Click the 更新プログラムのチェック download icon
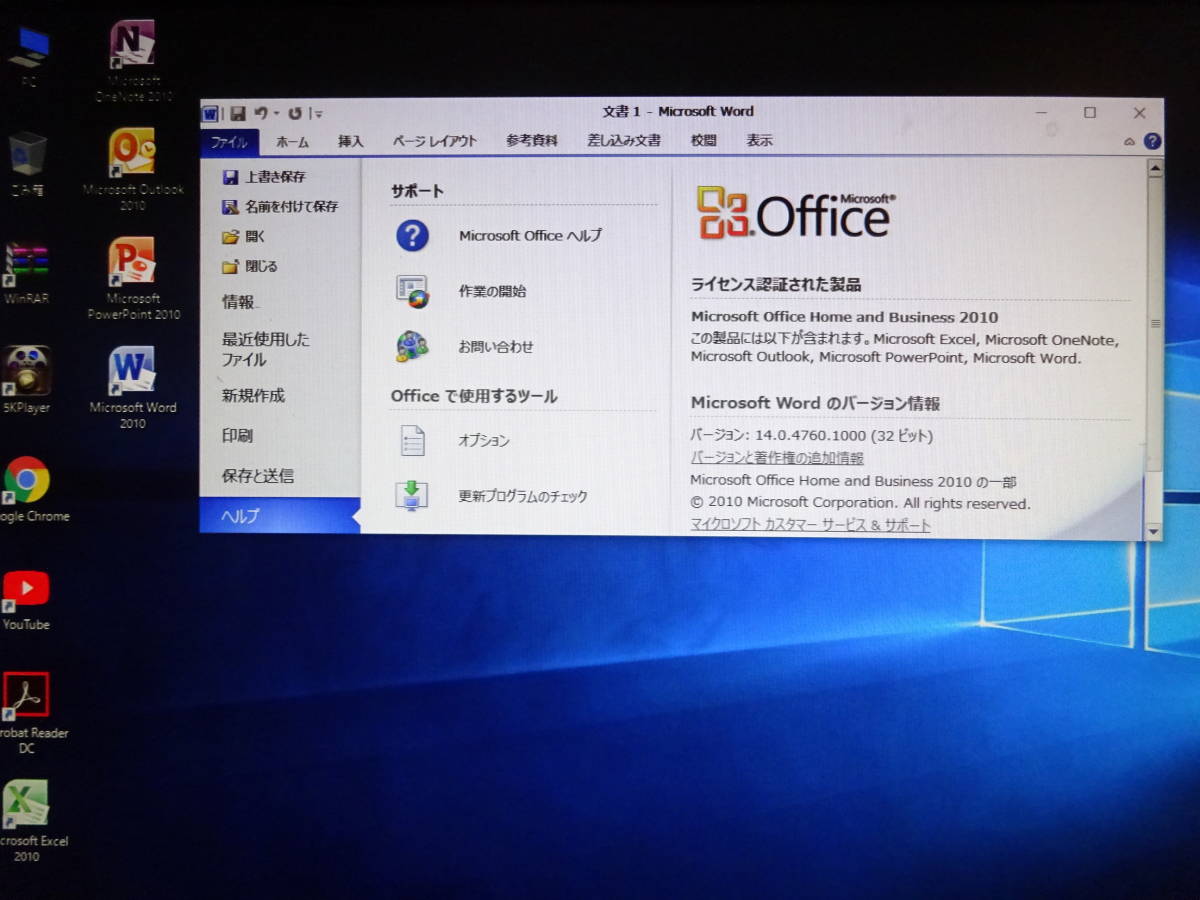The image size is (1200, 900). tap(412, 495)
